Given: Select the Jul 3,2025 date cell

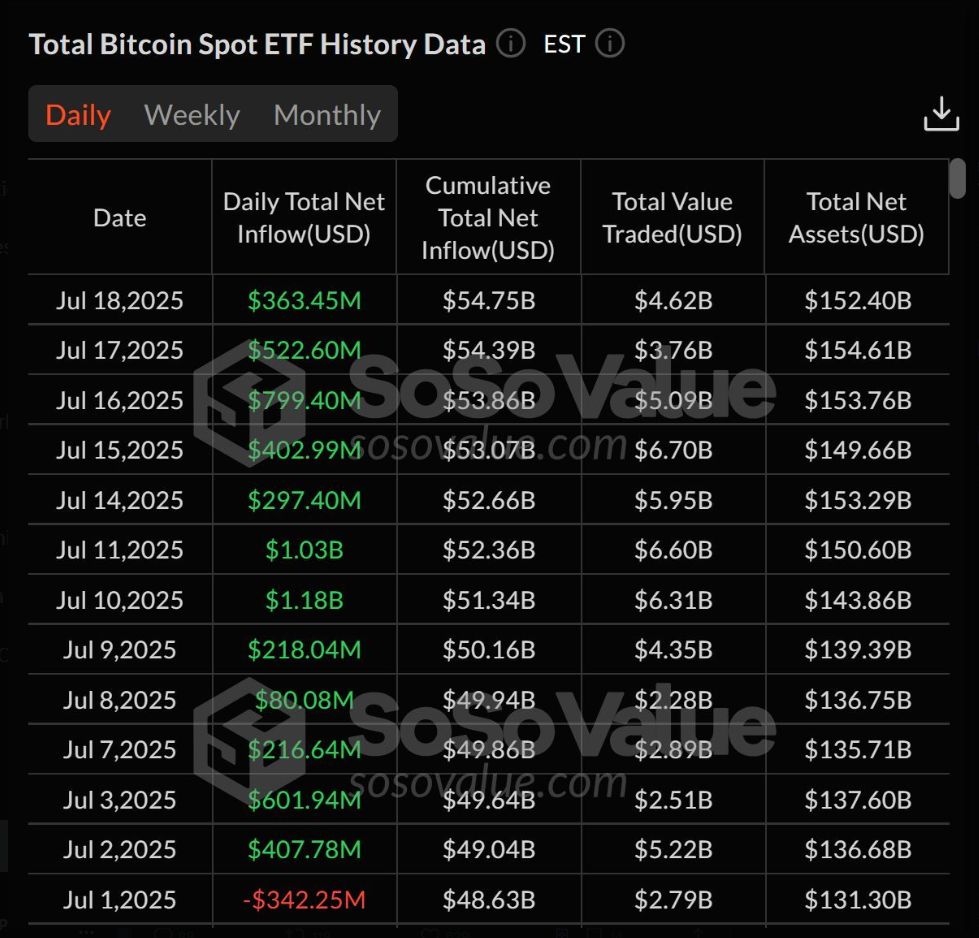Looking at the screenshot, I should pyautogui.click(x=120, y=800).
